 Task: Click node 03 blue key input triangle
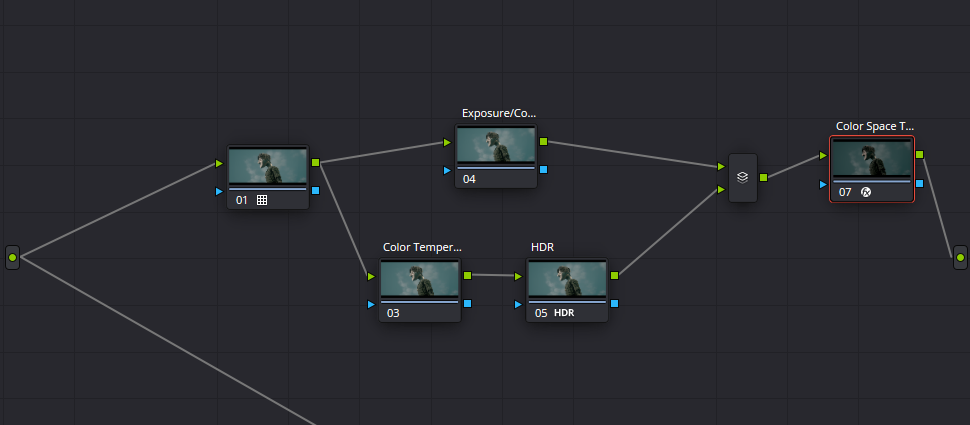click(x=371, y=304)
